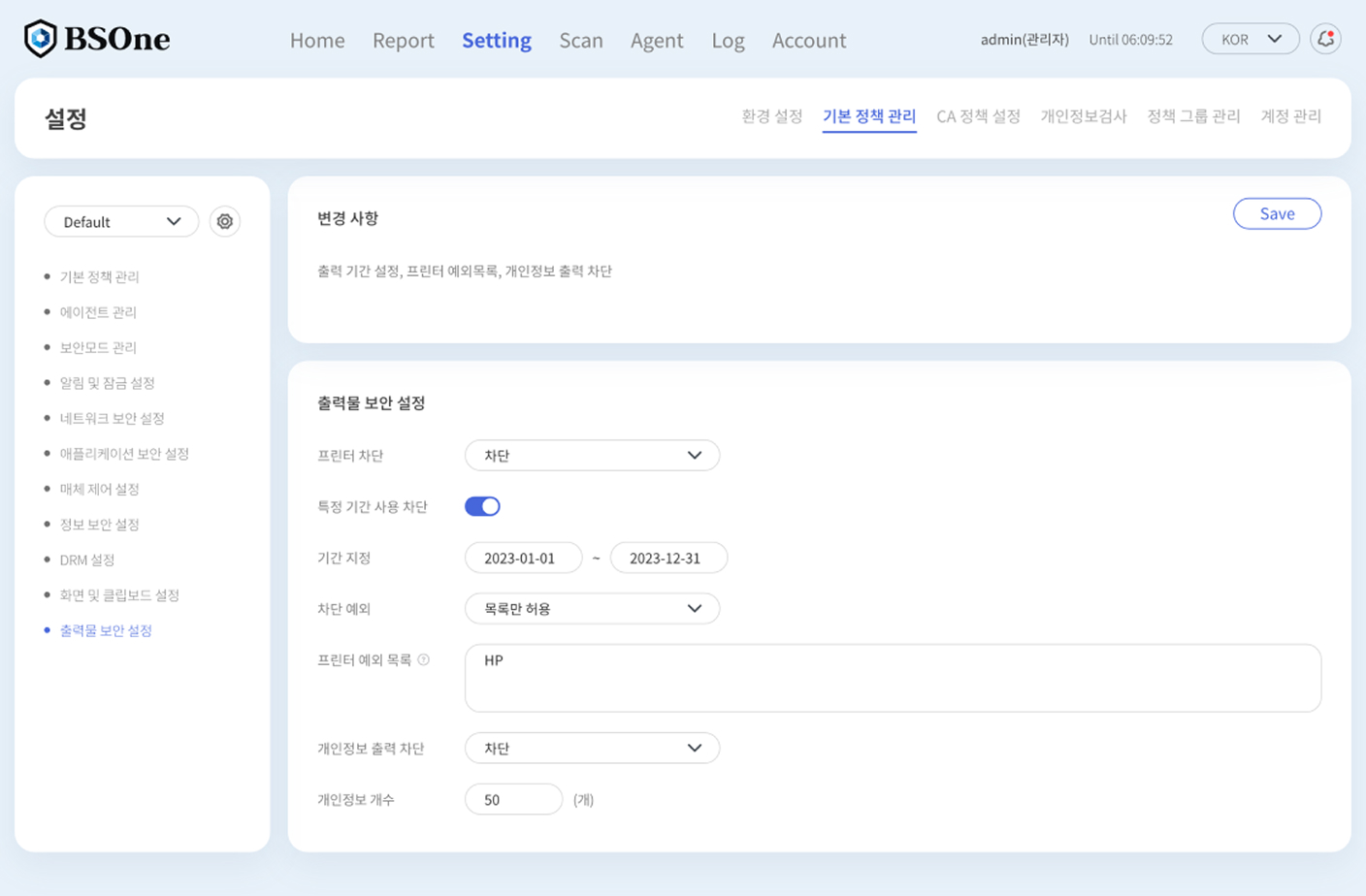Screen dimensions: 1366x896
Task: Open the Agent menu
Action: point(657,41)
